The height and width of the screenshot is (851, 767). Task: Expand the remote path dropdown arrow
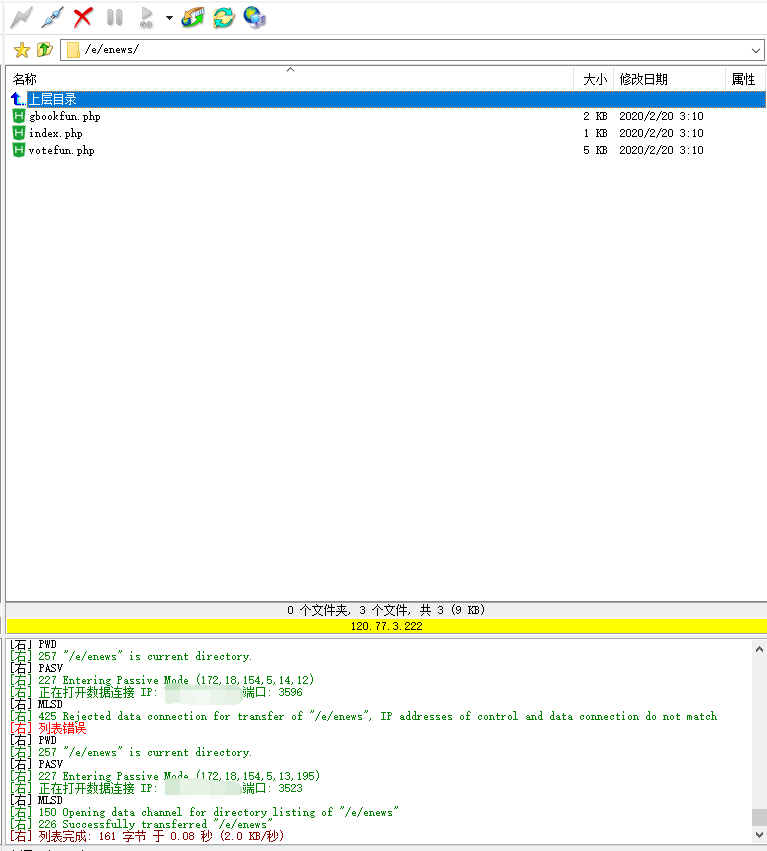click(x=756, y=50)
